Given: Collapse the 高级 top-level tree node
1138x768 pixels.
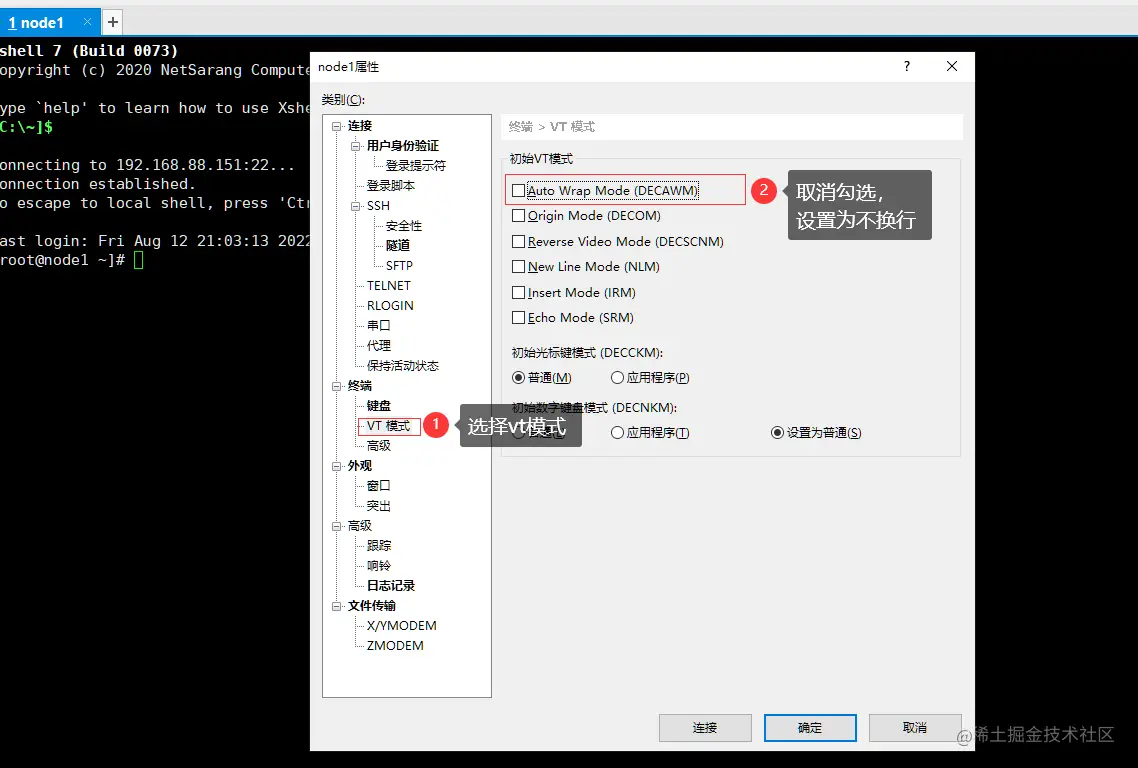Looking at the screenshot, I should 337,526.
